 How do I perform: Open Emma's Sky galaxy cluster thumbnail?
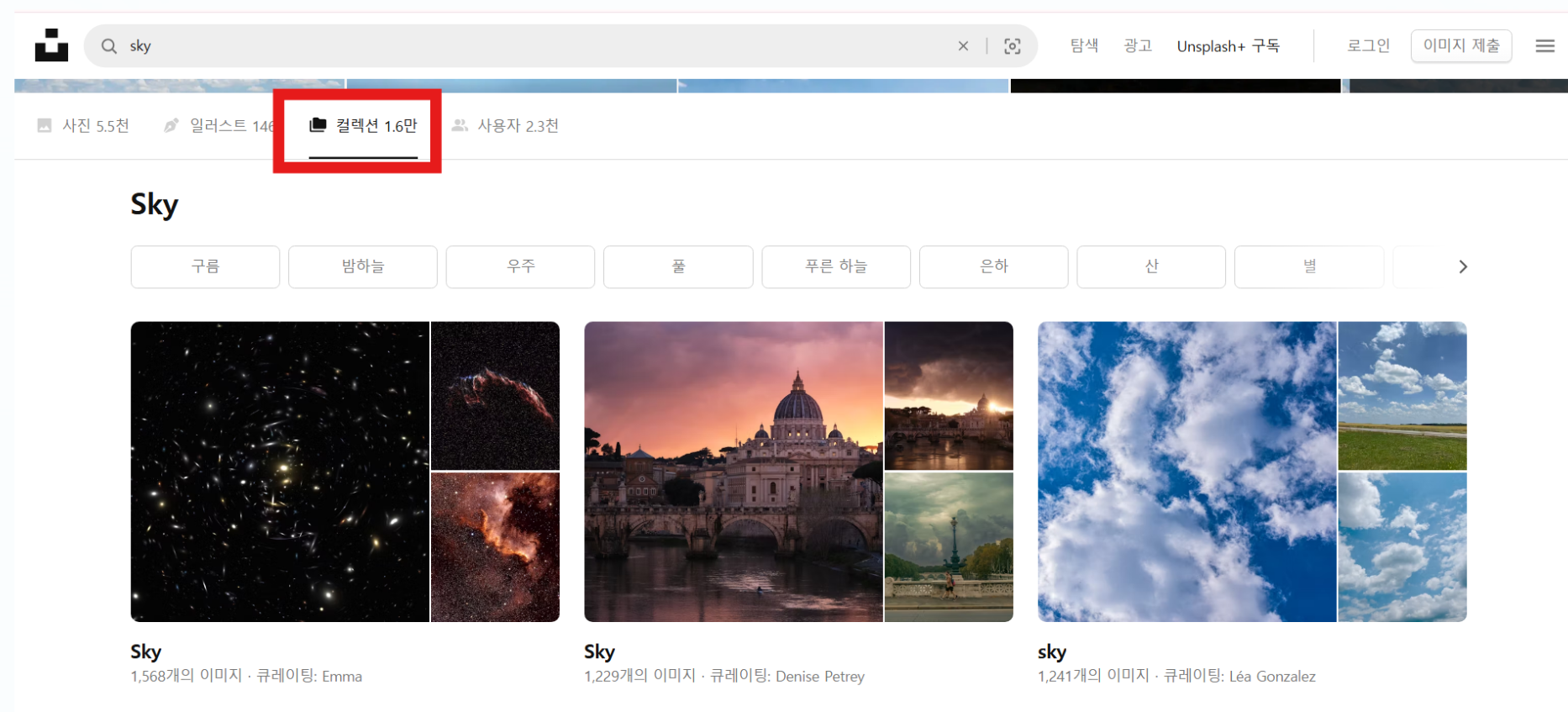(x=280, y=472)
